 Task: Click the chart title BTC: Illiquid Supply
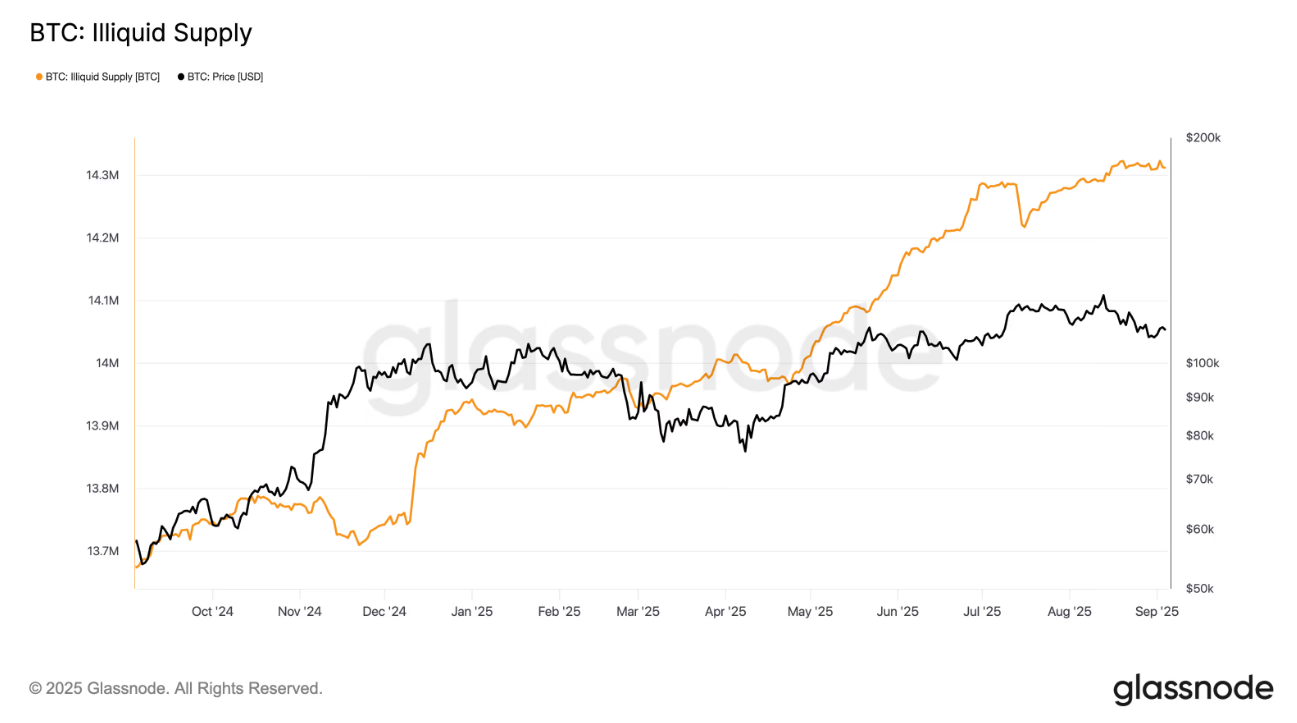click(x=141, y=33)
